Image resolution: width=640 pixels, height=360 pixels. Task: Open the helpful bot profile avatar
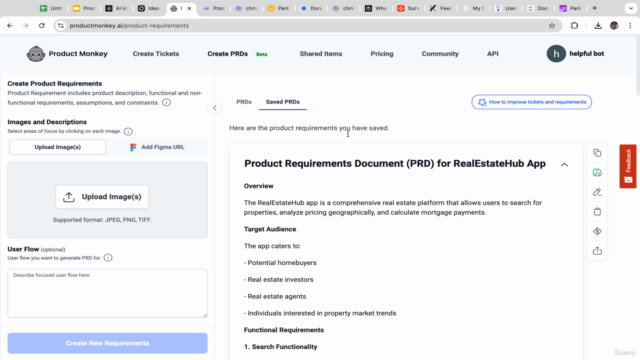click(x=556, y=53)
